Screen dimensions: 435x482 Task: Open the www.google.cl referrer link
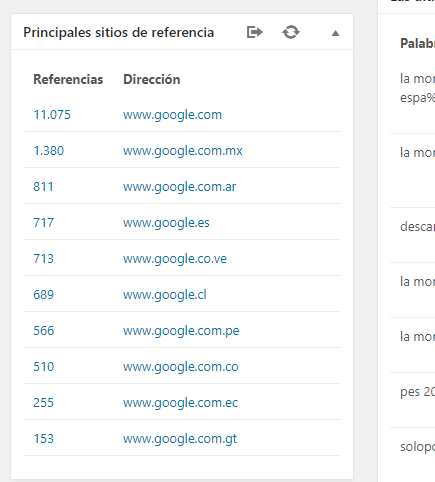point(165,295)
